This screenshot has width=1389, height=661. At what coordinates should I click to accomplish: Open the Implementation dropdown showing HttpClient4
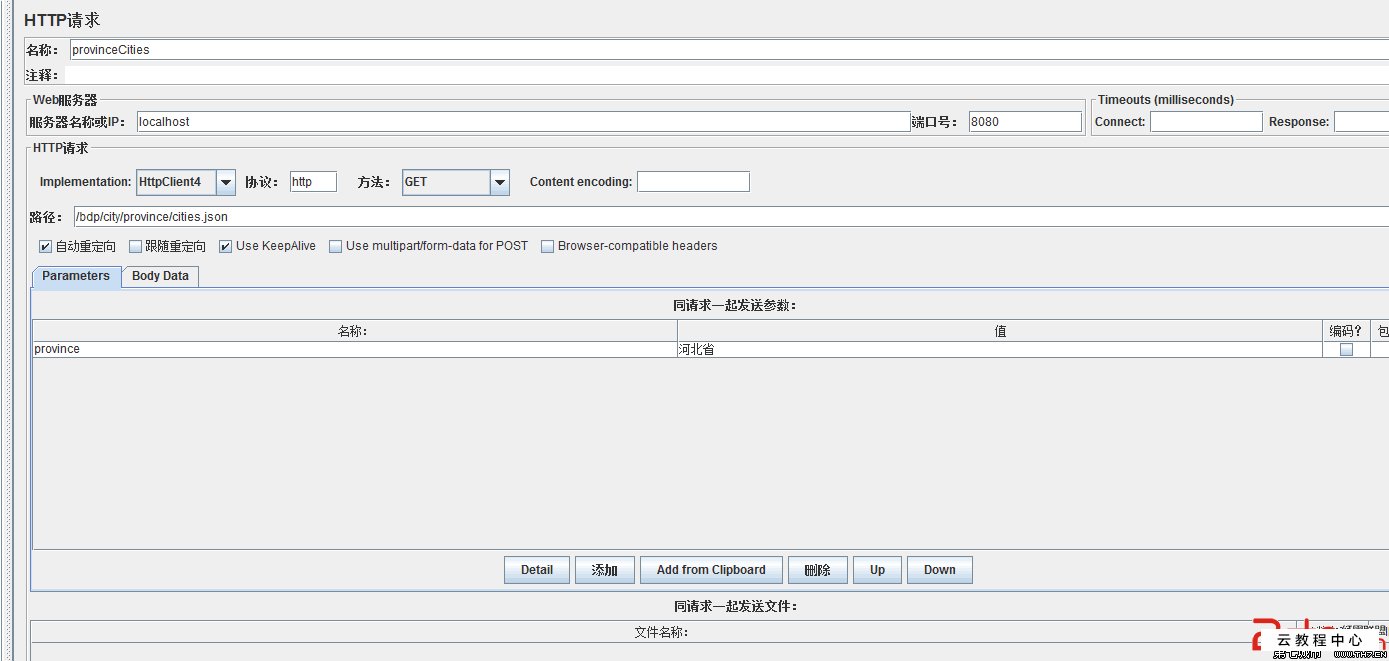[224, 182]
